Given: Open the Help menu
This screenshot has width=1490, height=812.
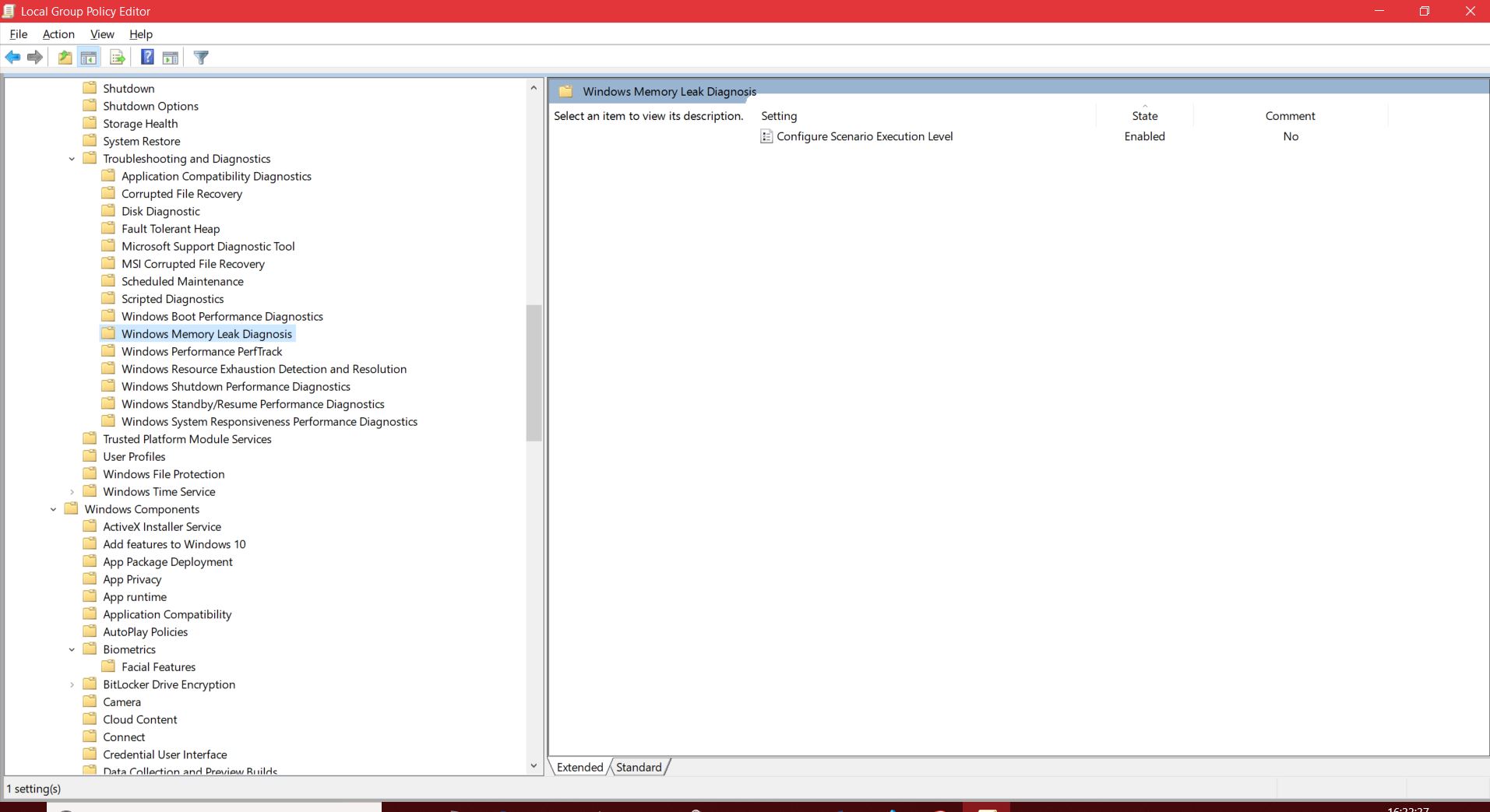Looking at the screenshot, I should point(141,34).
